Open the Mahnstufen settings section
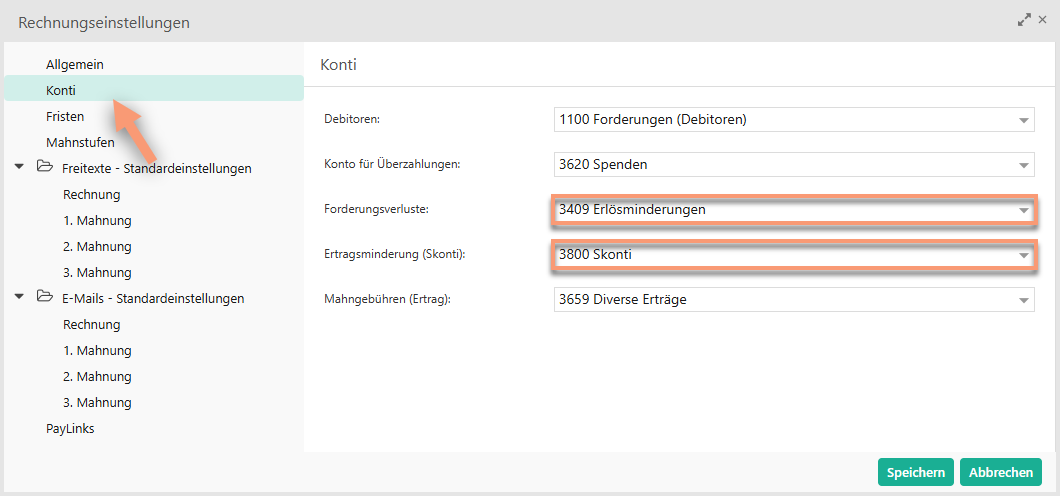 [x=80, y=143]
